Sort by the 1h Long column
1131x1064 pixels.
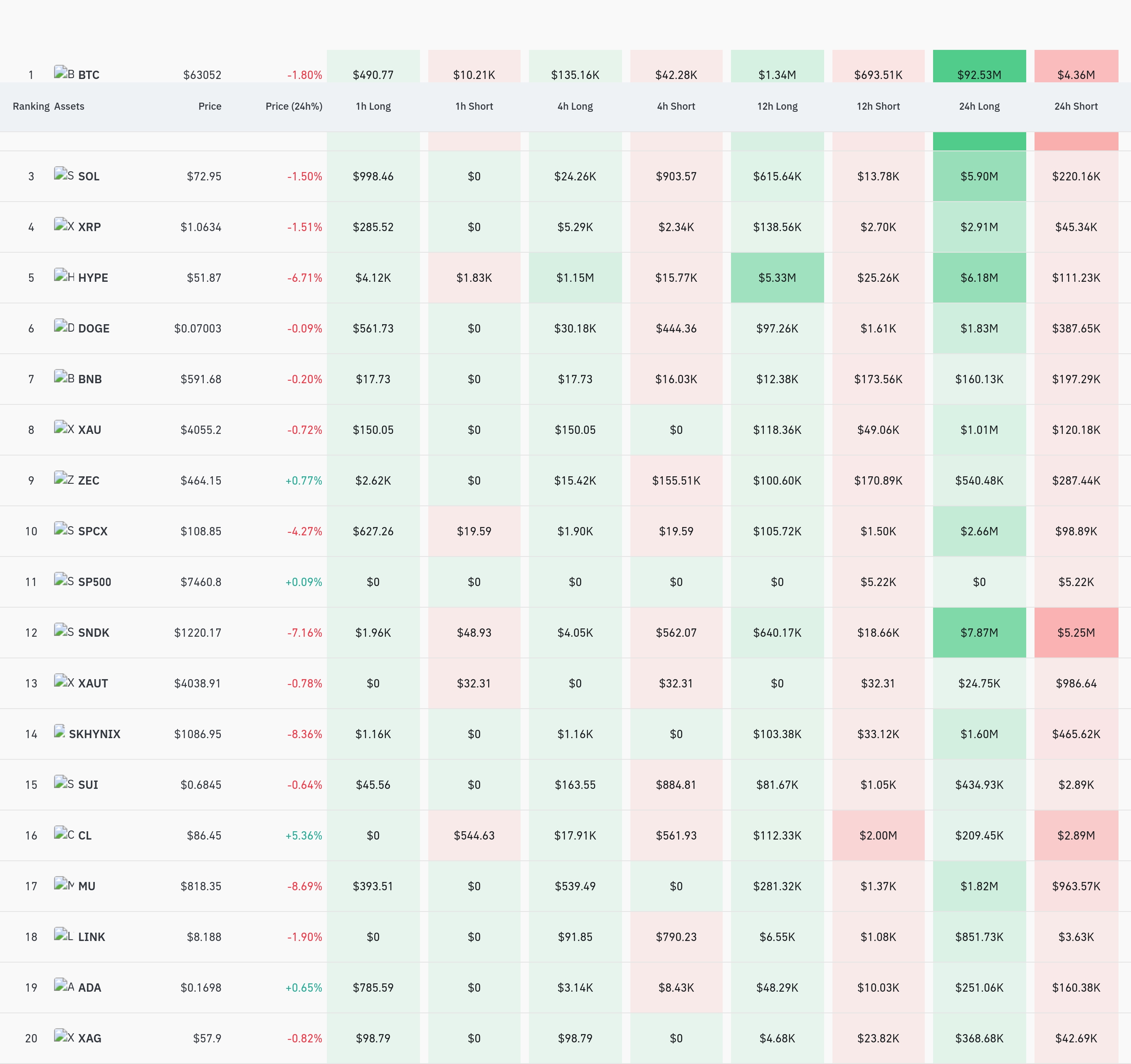[373, 106]
